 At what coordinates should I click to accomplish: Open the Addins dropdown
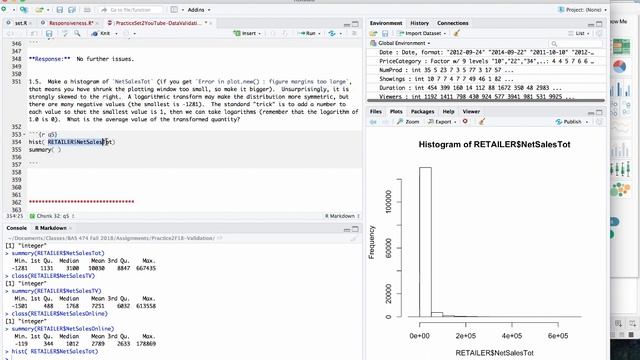(x=199, y=9)
